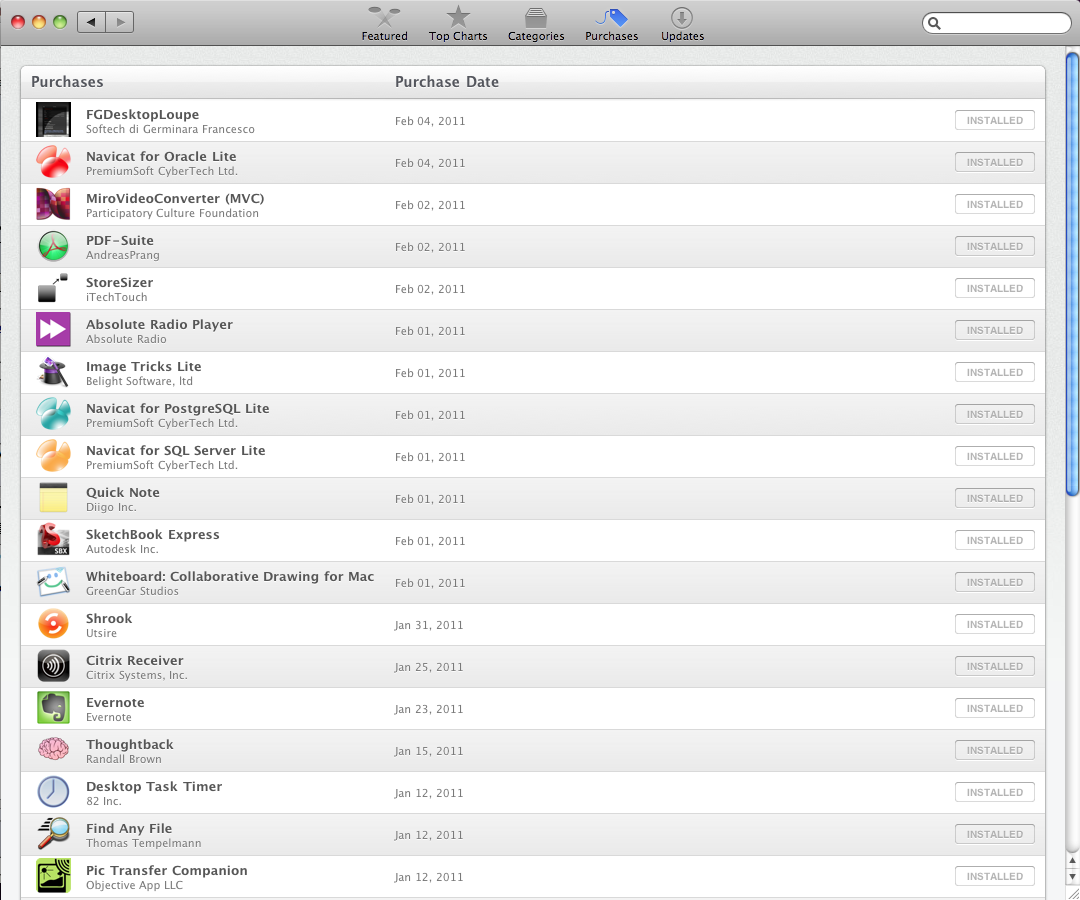Open the Thoughtback app title
This screenshot has width=1080, height=900.
tap(129, 744)
